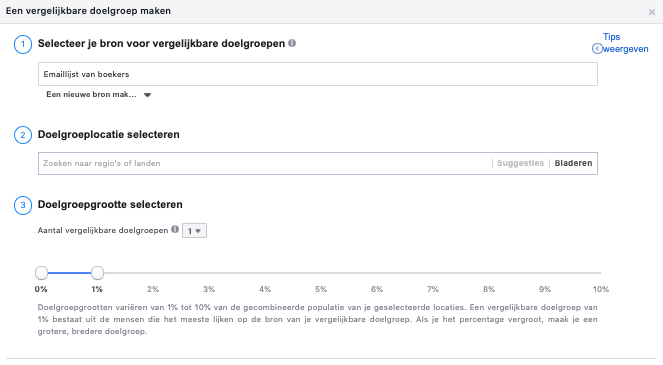
Task: Click the Tips weergeven arrow icon
Action: point(597,49)
